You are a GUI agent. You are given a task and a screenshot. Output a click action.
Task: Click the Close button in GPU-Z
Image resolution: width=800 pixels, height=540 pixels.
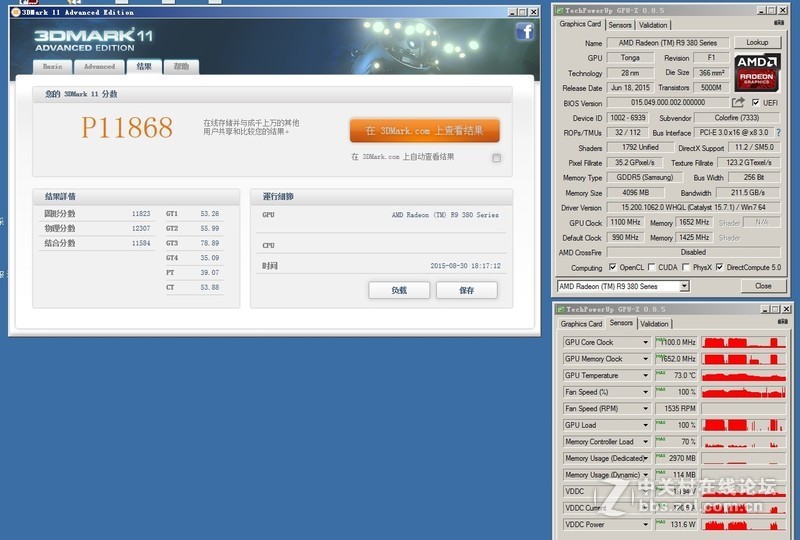pos(763,286)
